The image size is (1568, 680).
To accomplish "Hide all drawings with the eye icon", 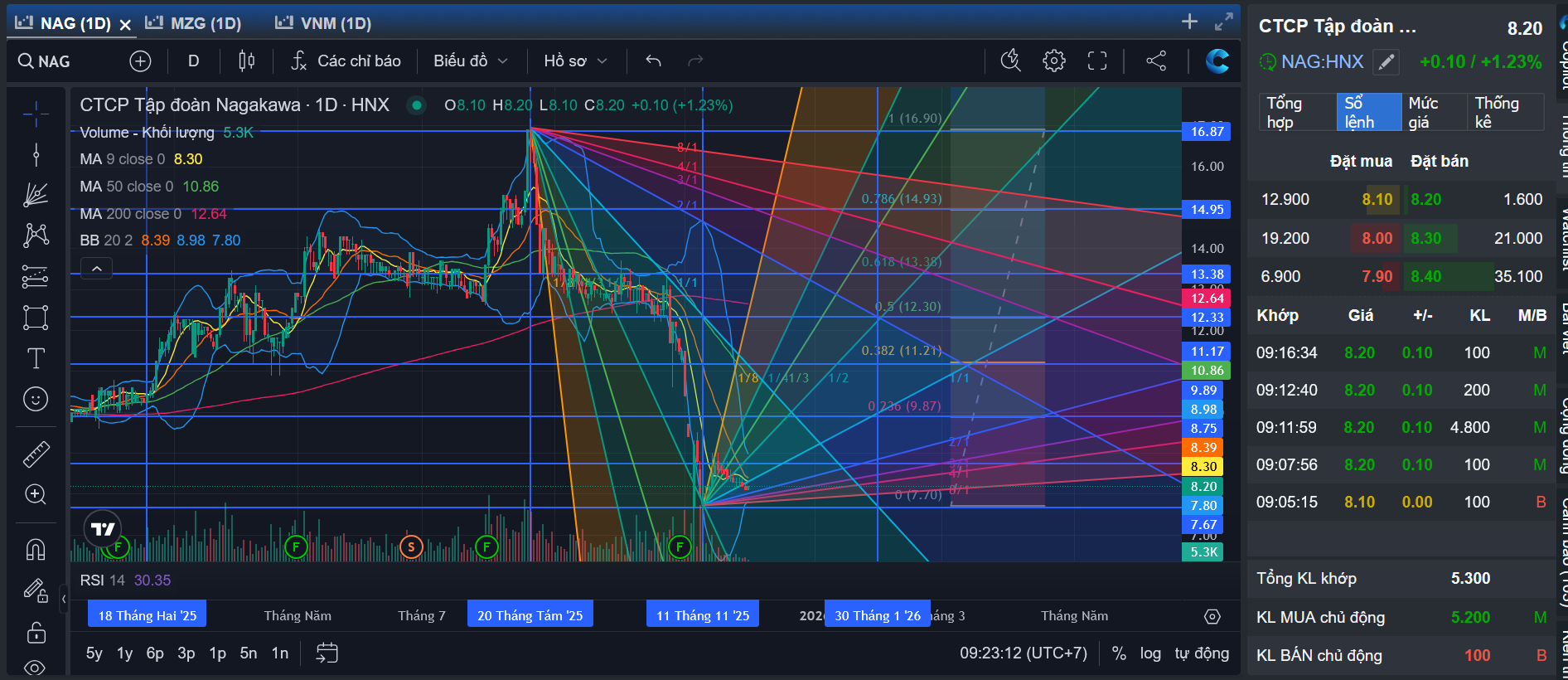I will pyautogui.click(x=36, y=668).
